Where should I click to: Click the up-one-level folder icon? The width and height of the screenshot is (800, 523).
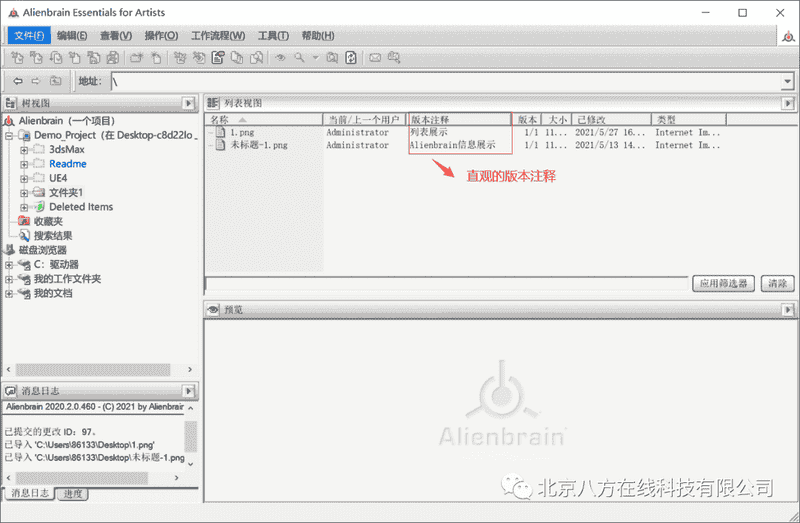[56, 81]
